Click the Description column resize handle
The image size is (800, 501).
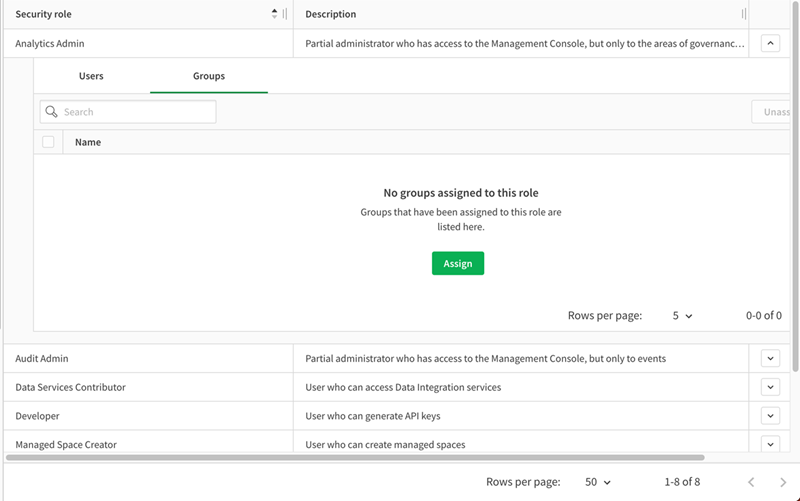(x=743, y=14)
